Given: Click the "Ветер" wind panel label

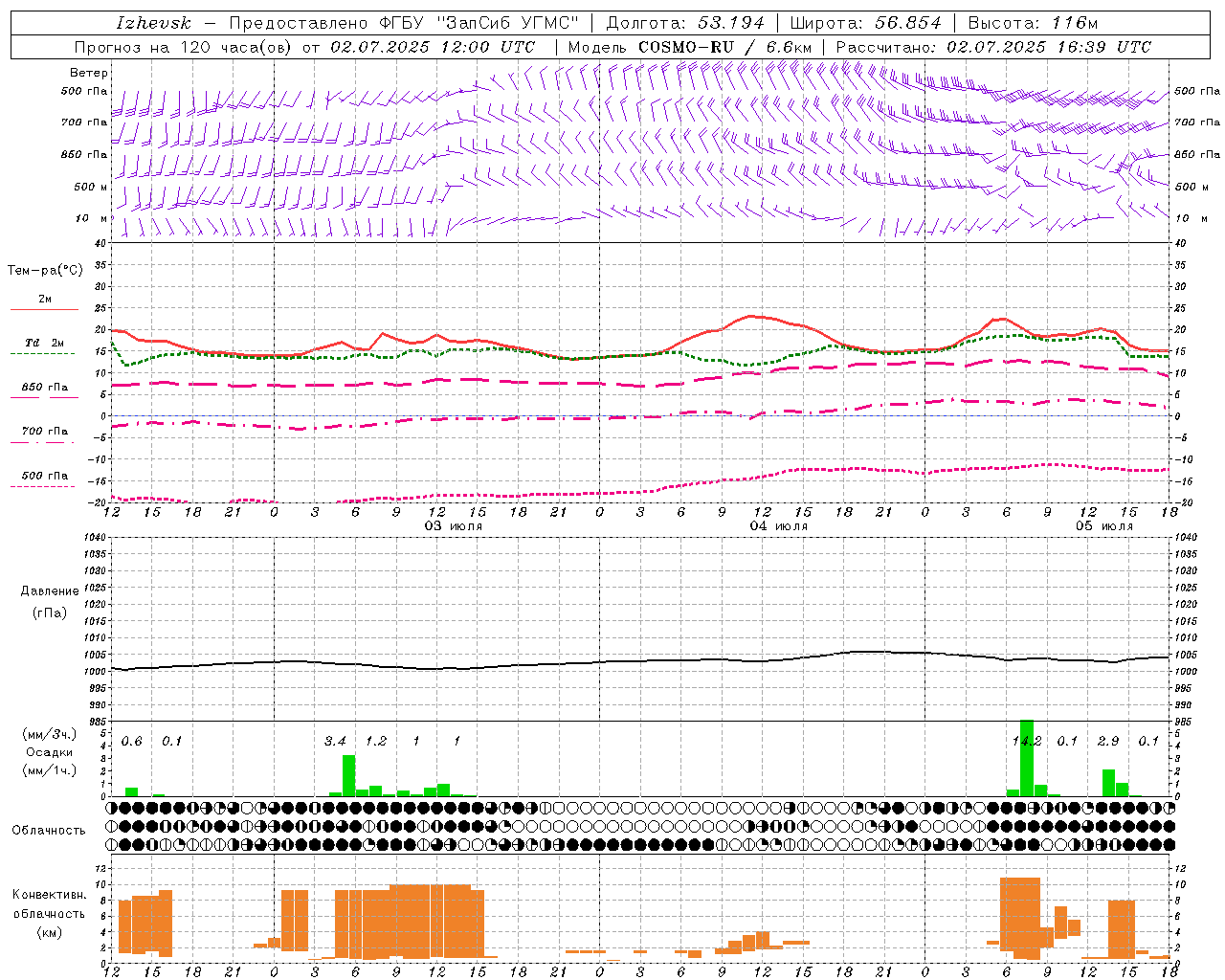Looking at the screenshot, I should click(89, 73).
